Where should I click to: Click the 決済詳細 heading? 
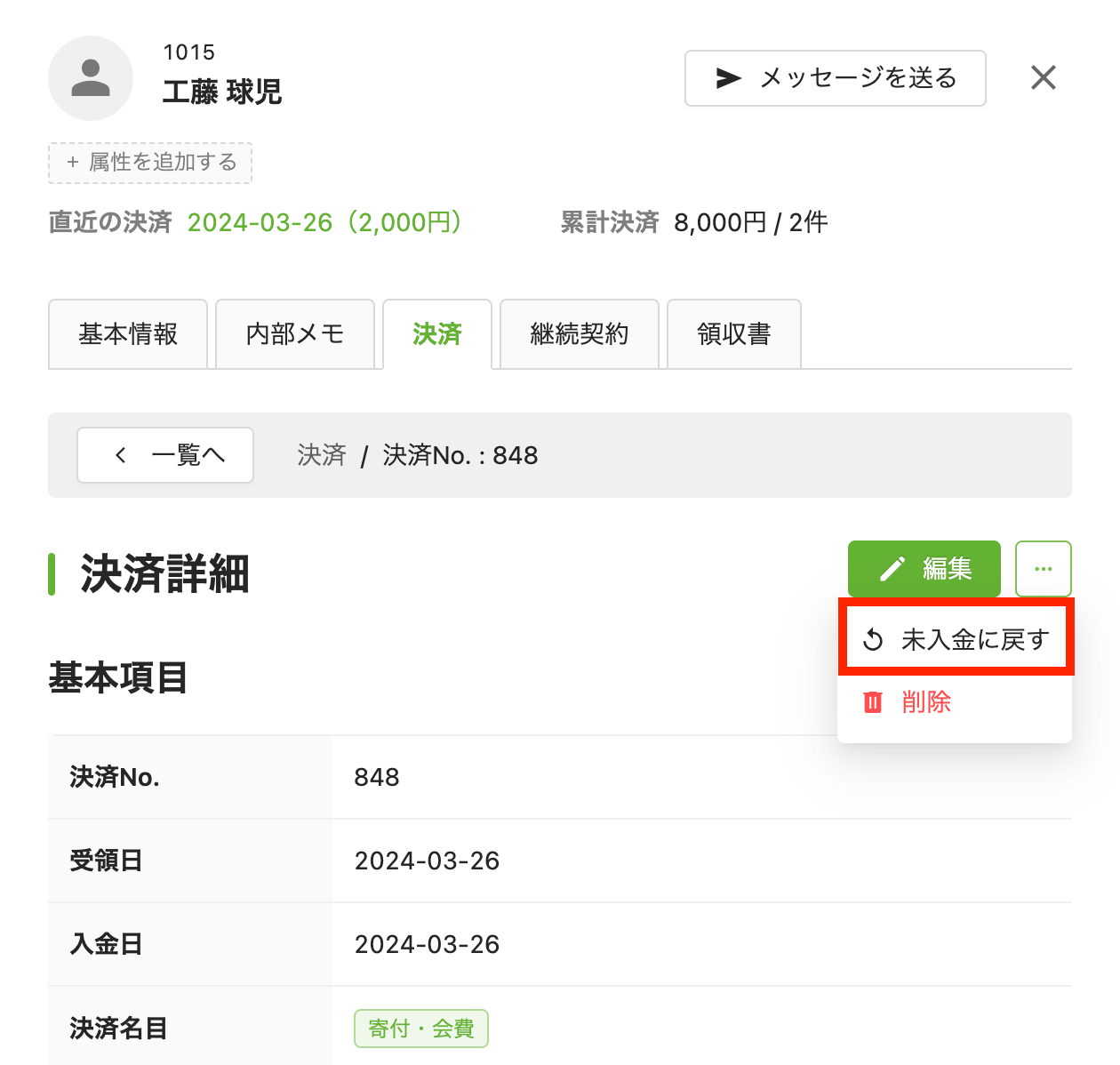click(x=165, y=573)
